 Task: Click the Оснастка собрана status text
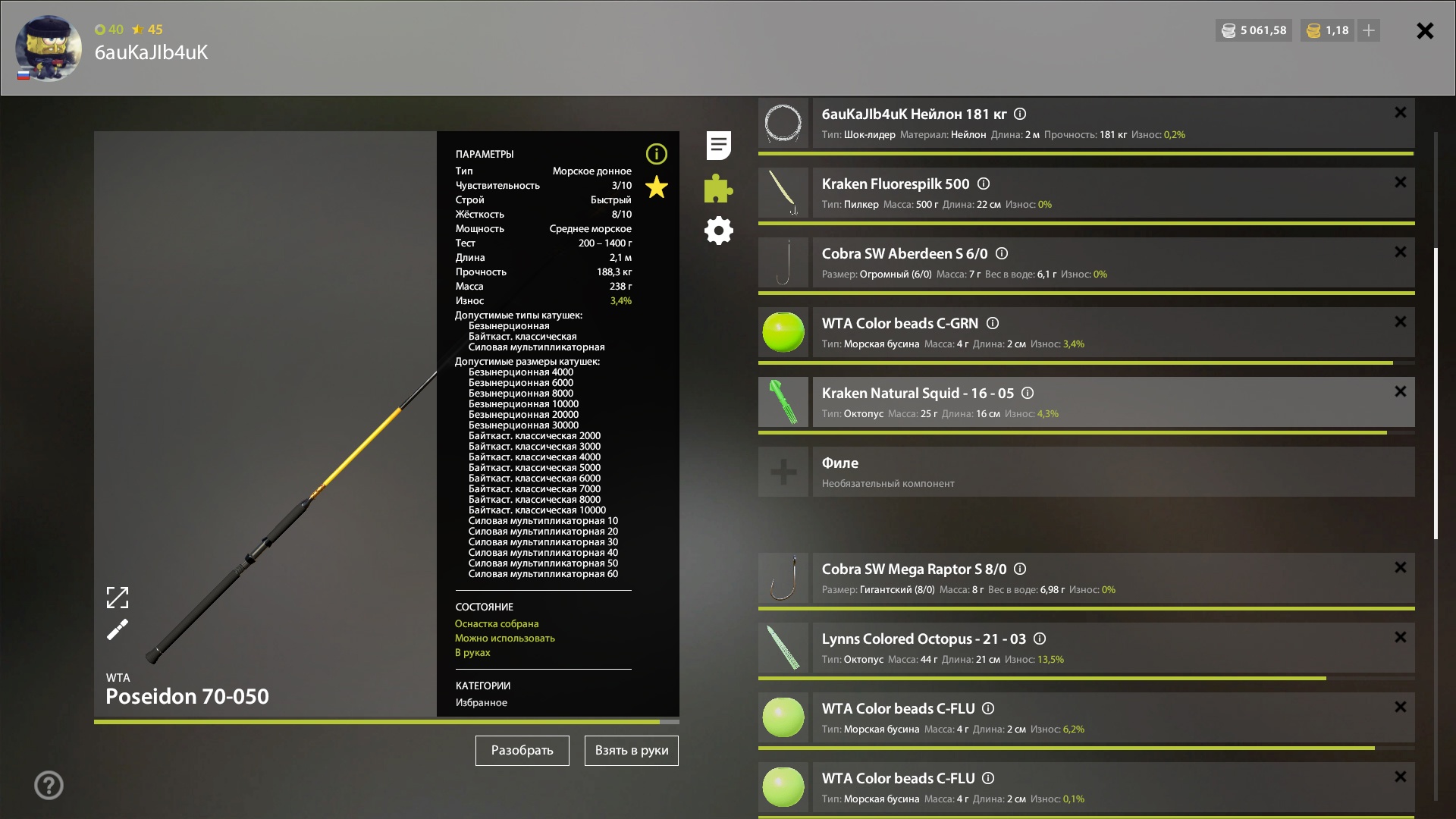point(497,623)
